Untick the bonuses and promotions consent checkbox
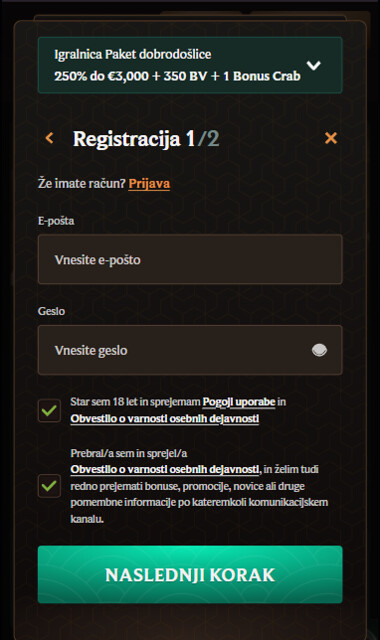The height and width of the screenshot is (640, 380). [49, 486]
